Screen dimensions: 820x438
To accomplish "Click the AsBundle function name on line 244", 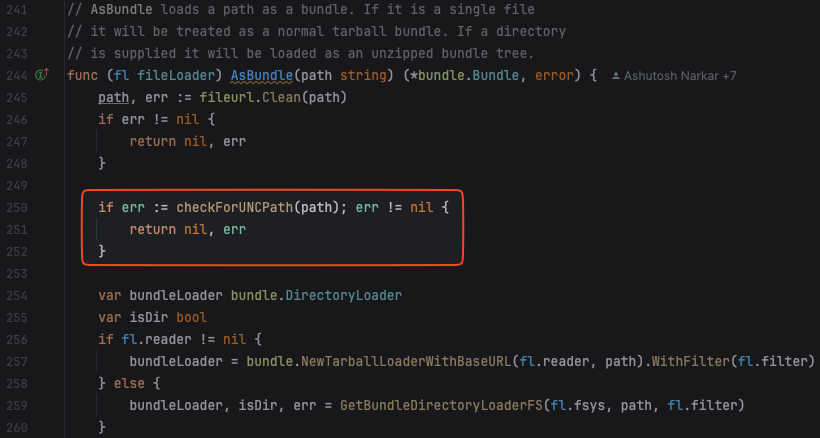I will pyautogui.click(x=262, y=76).
